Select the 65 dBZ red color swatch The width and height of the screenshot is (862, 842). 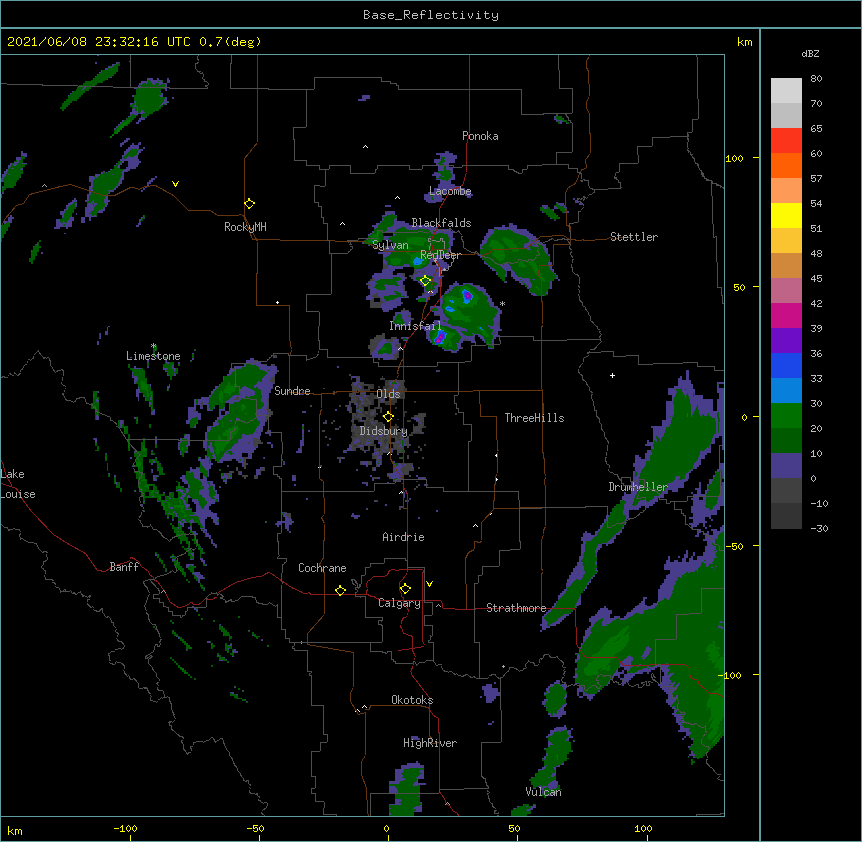click(786, 141)
